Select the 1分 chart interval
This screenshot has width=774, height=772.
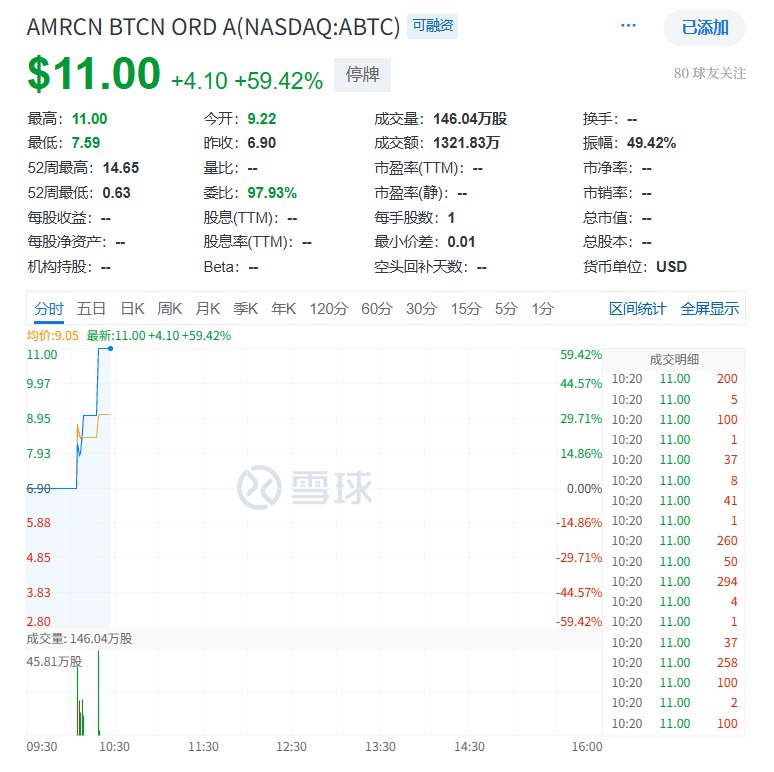click(x=542, y=309)
